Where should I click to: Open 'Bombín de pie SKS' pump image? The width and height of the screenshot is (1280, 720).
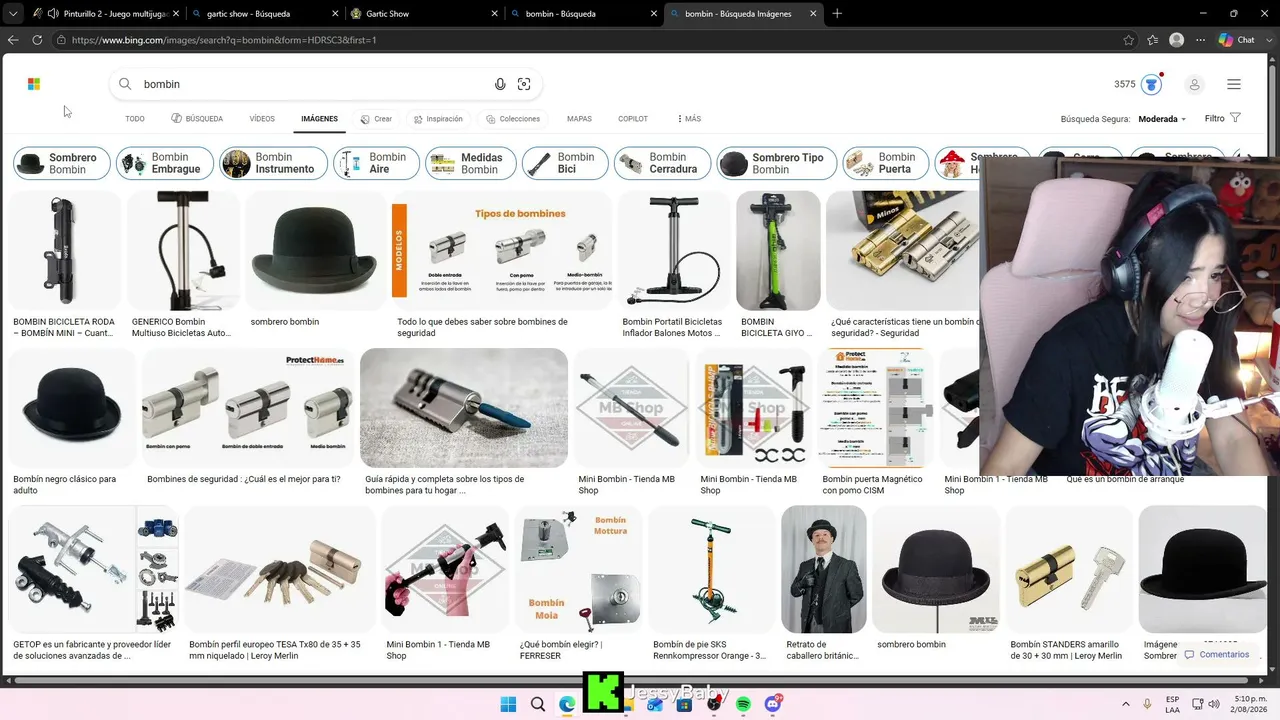(711, 569)
